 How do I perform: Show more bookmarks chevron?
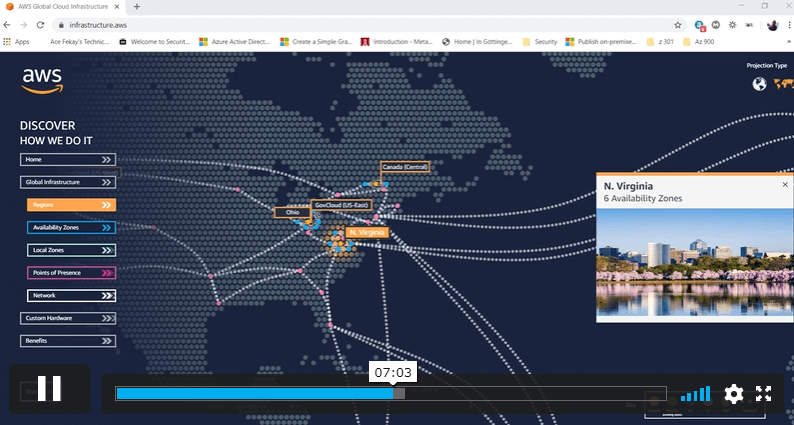(789, 42)
